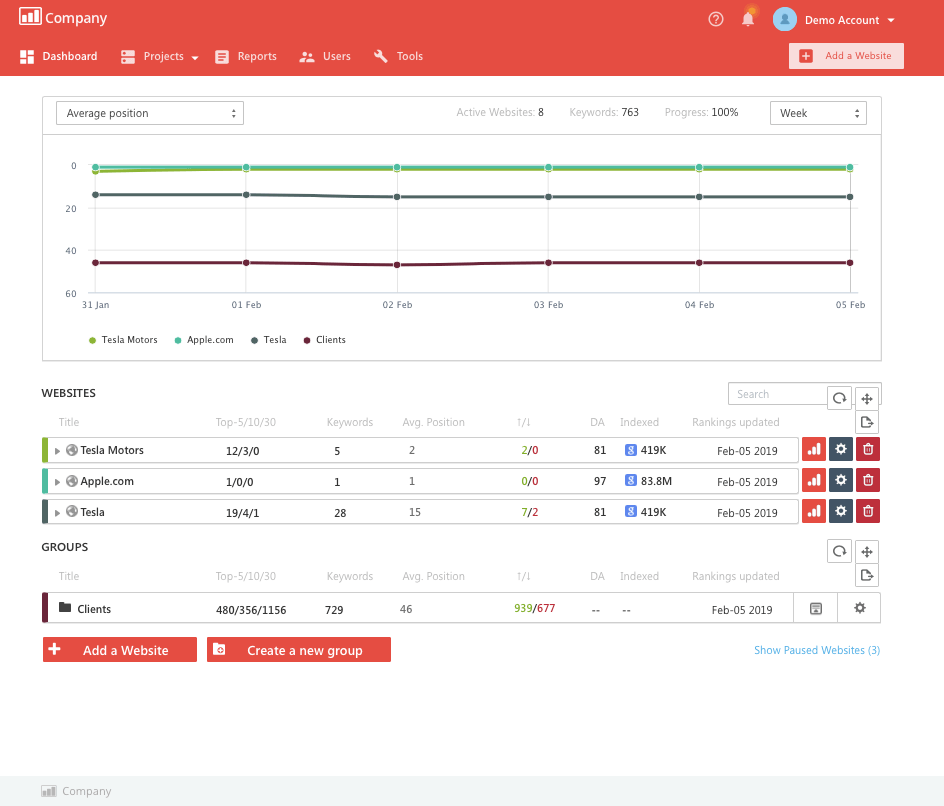944x806 pixels.
Task: Go to Dashboard in navigation
Action: coord(58,57)
